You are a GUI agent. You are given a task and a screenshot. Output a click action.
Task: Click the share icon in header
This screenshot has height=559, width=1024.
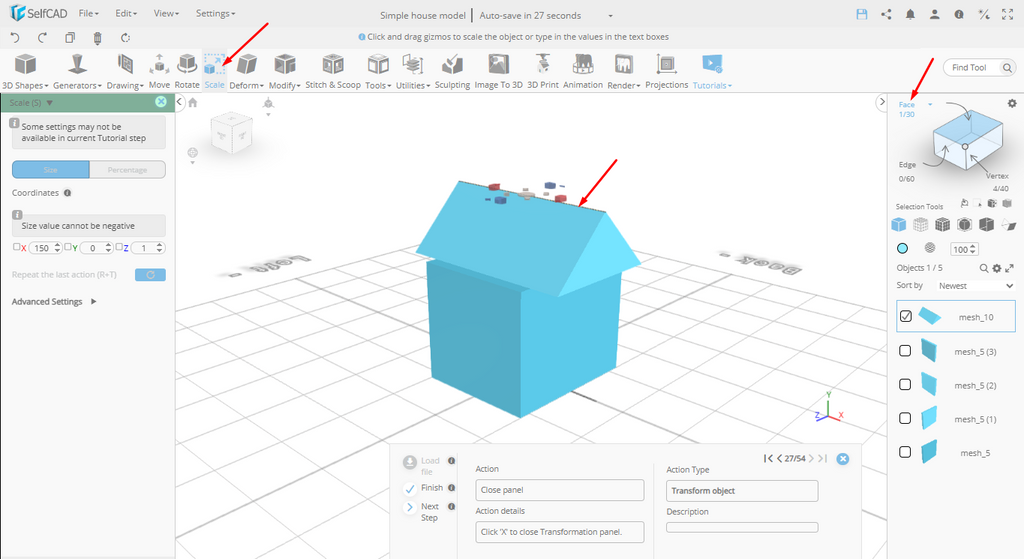(x=886, y=14)
